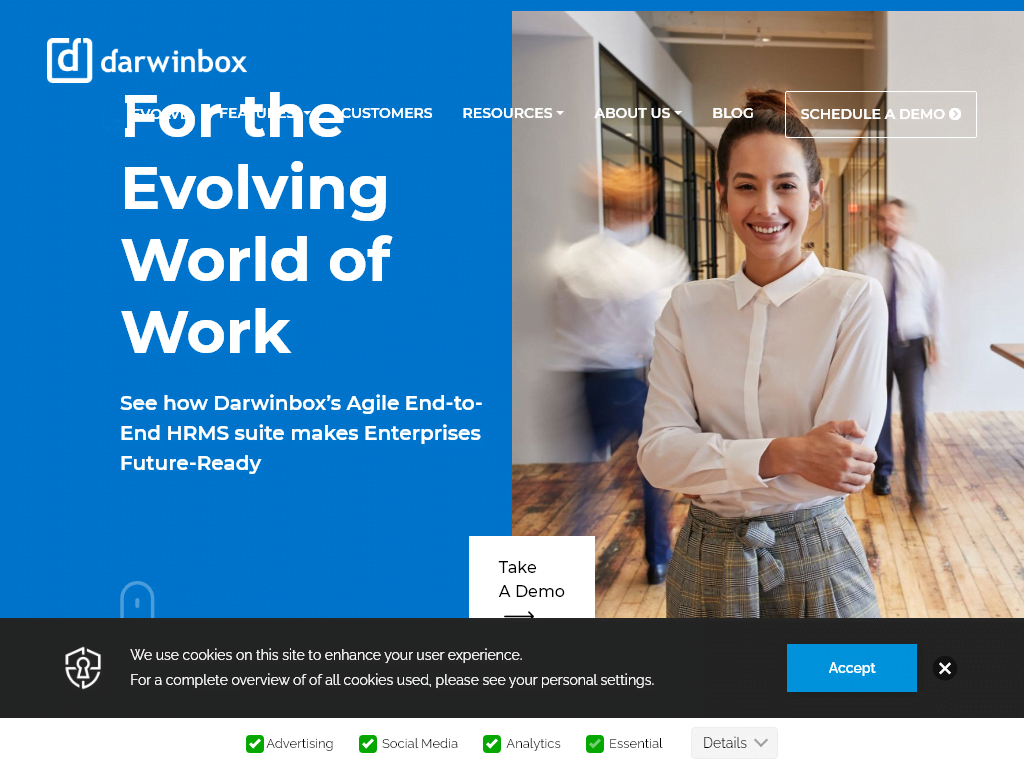Toggle the Social Media cookies checkbox
The height and width of the screenshot is (768, 1024).
point(368,744)
